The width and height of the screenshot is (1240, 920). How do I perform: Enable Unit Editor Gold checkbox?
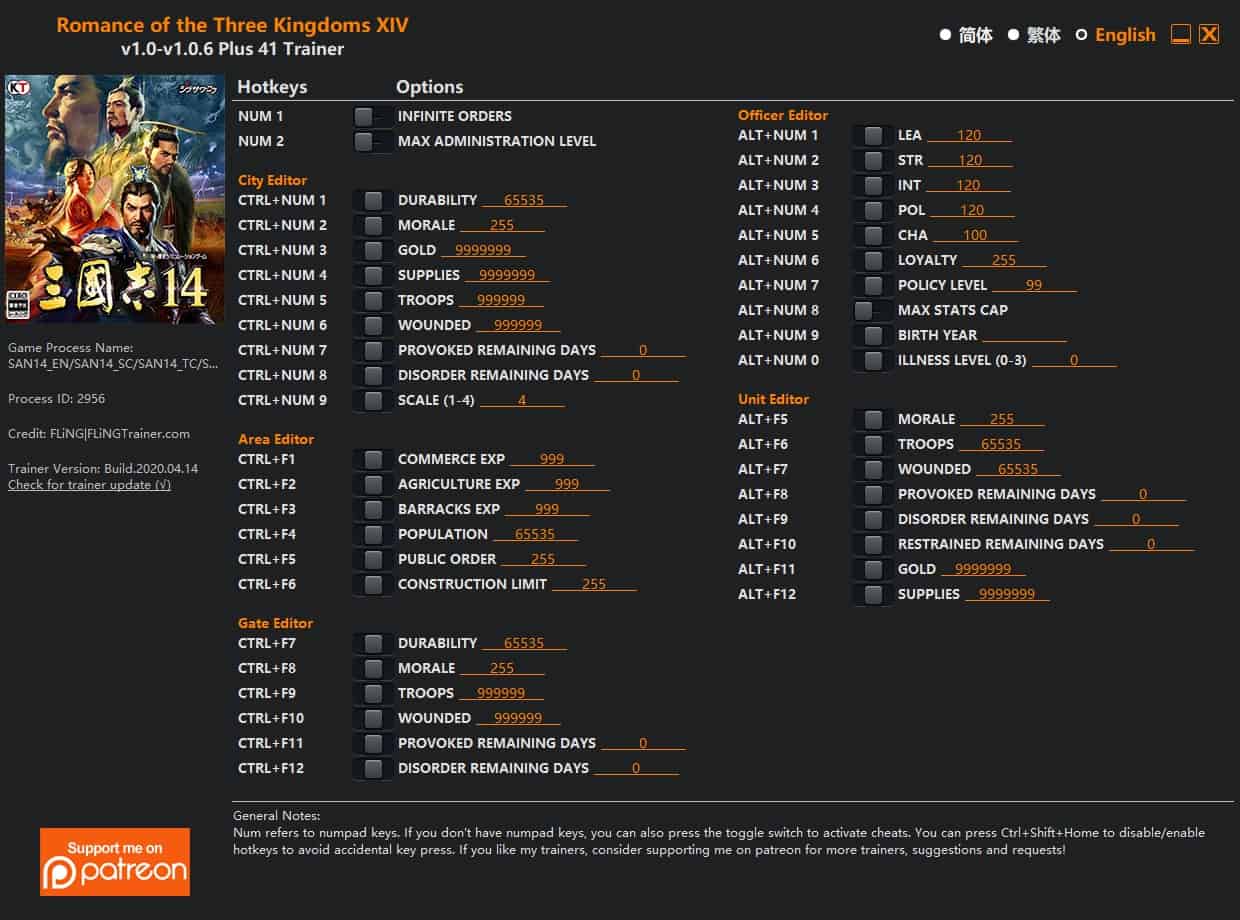click(x=873, y=569)
